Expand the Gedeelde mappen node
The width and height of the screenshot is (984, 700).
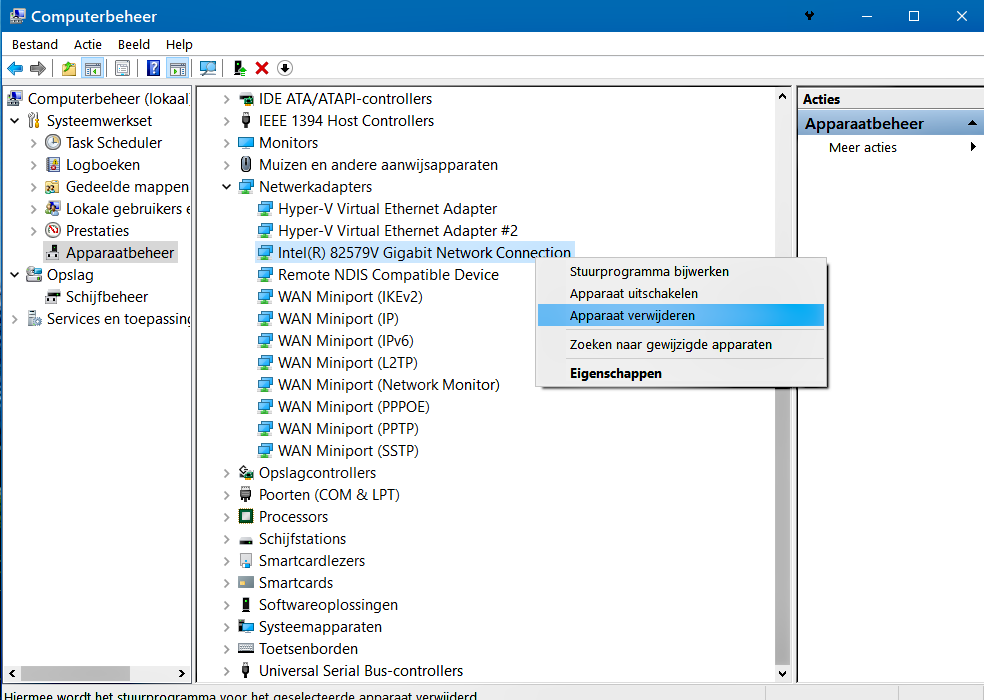[34, 187]
